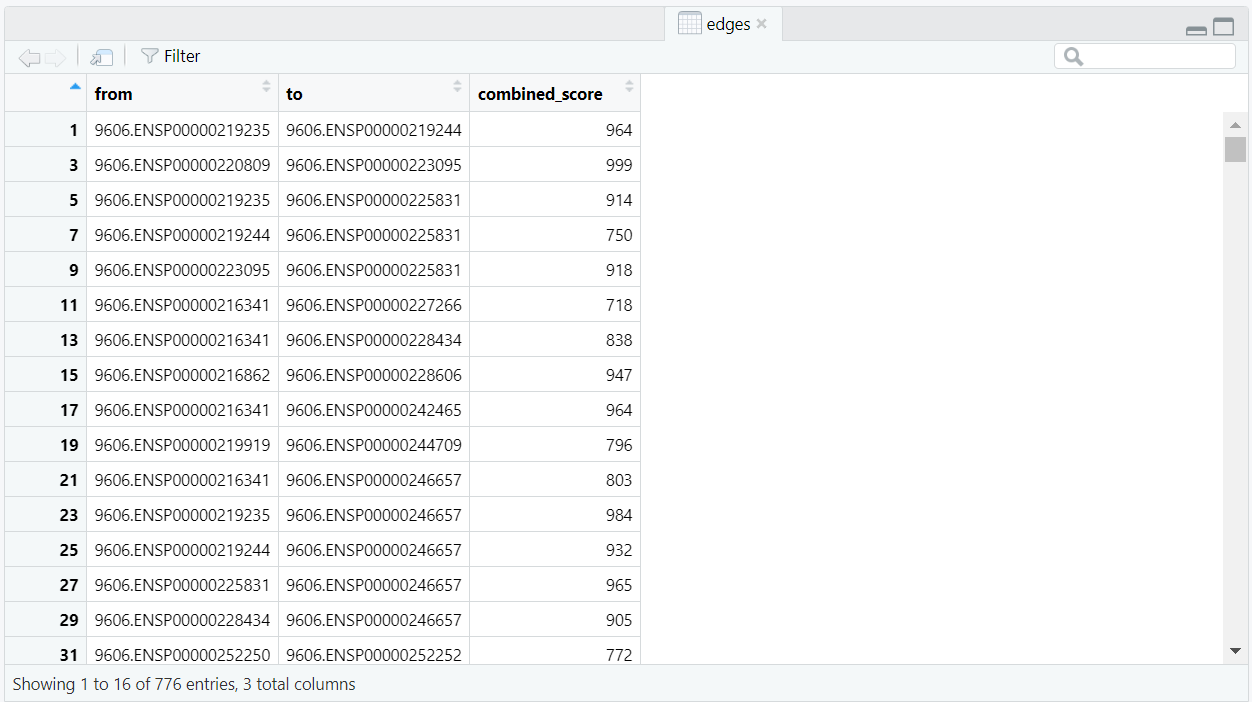The width and height of the screenshot is (1252, 702).
Task: Click the search magnifier icon
Action: (1073, 57)
